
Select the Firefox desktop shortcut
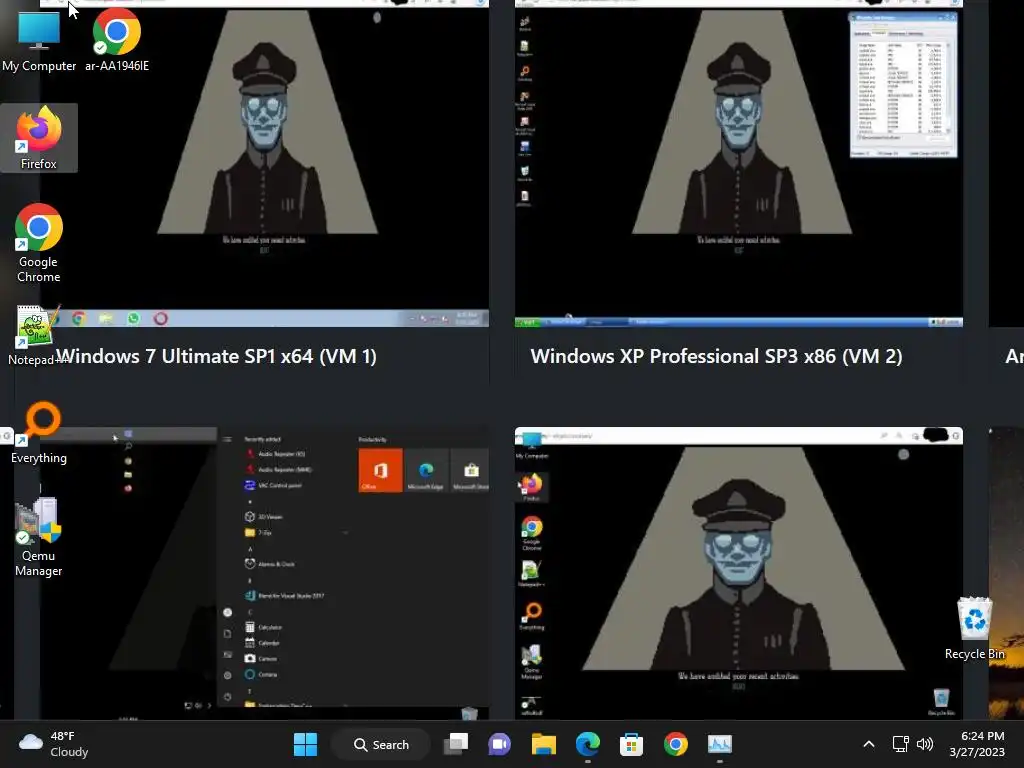pyautogui.click(x=39, y=138)
